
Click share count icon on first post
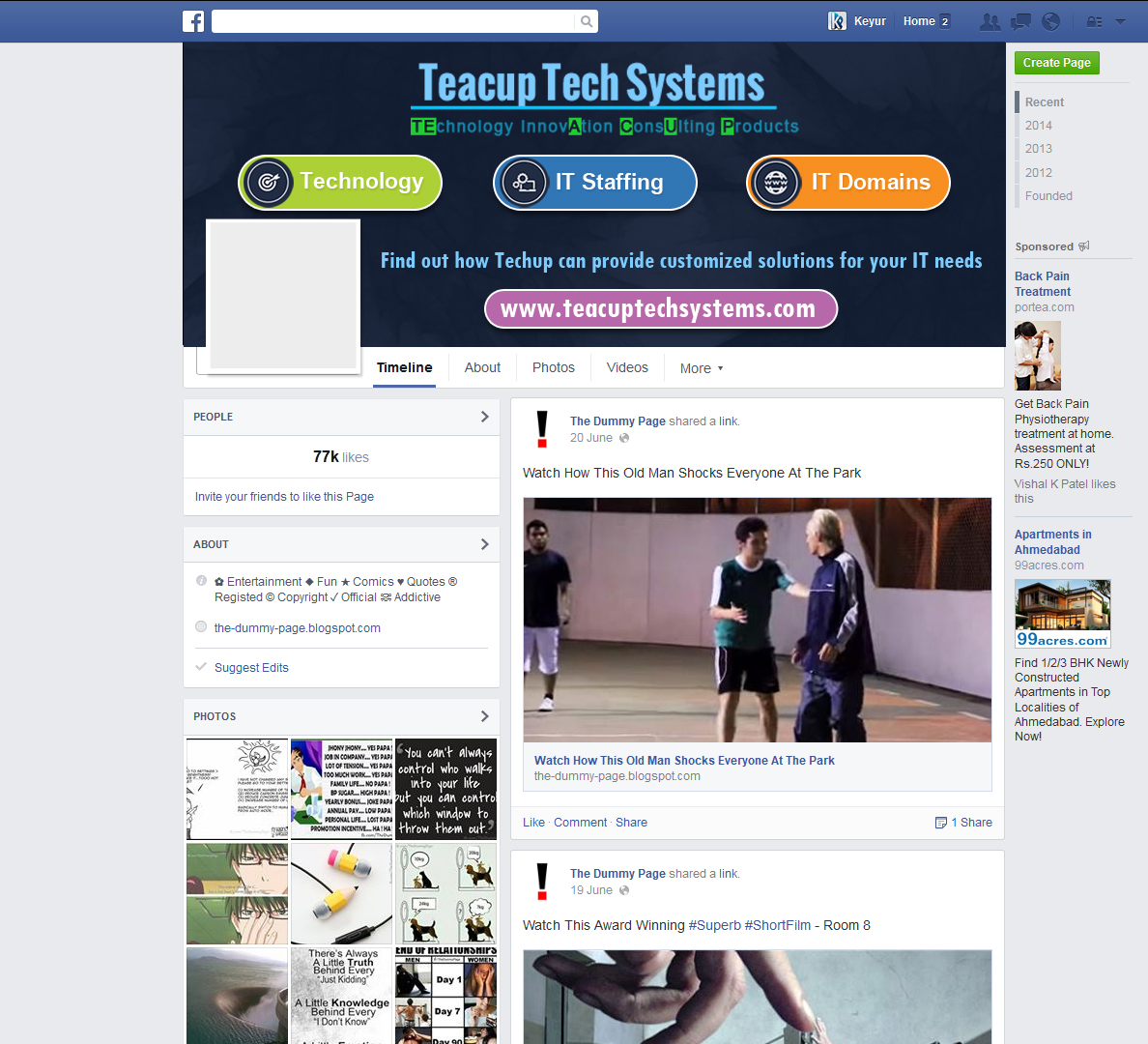point(941,823)
